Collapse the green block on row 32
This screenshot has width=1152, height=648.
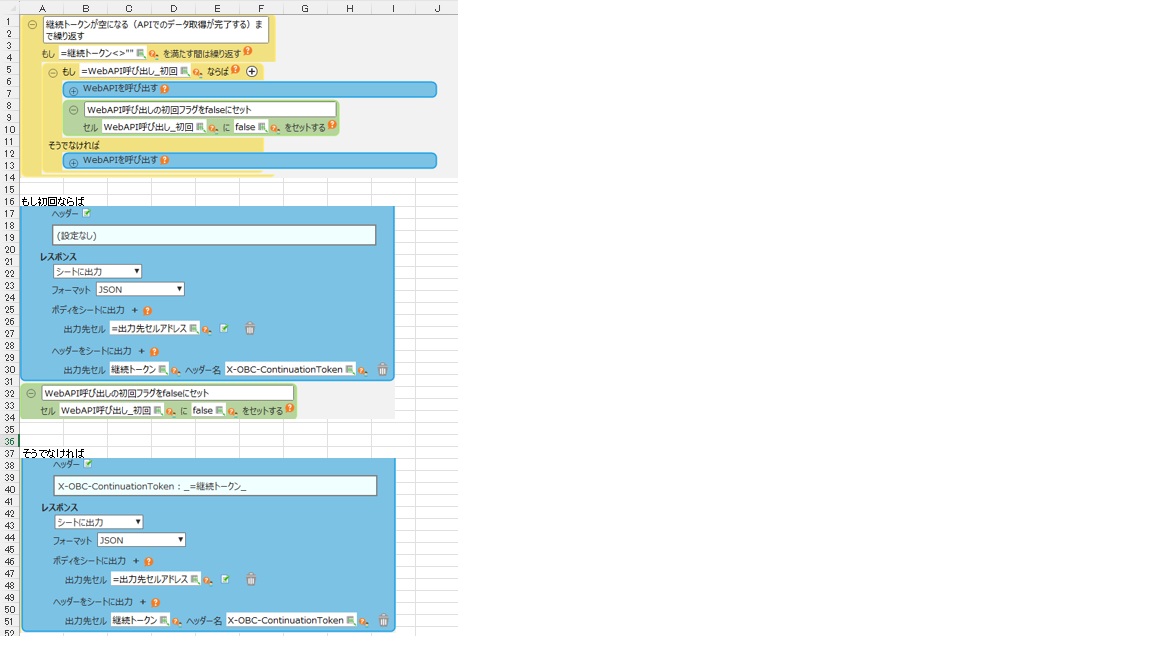(x=31, y=394)
